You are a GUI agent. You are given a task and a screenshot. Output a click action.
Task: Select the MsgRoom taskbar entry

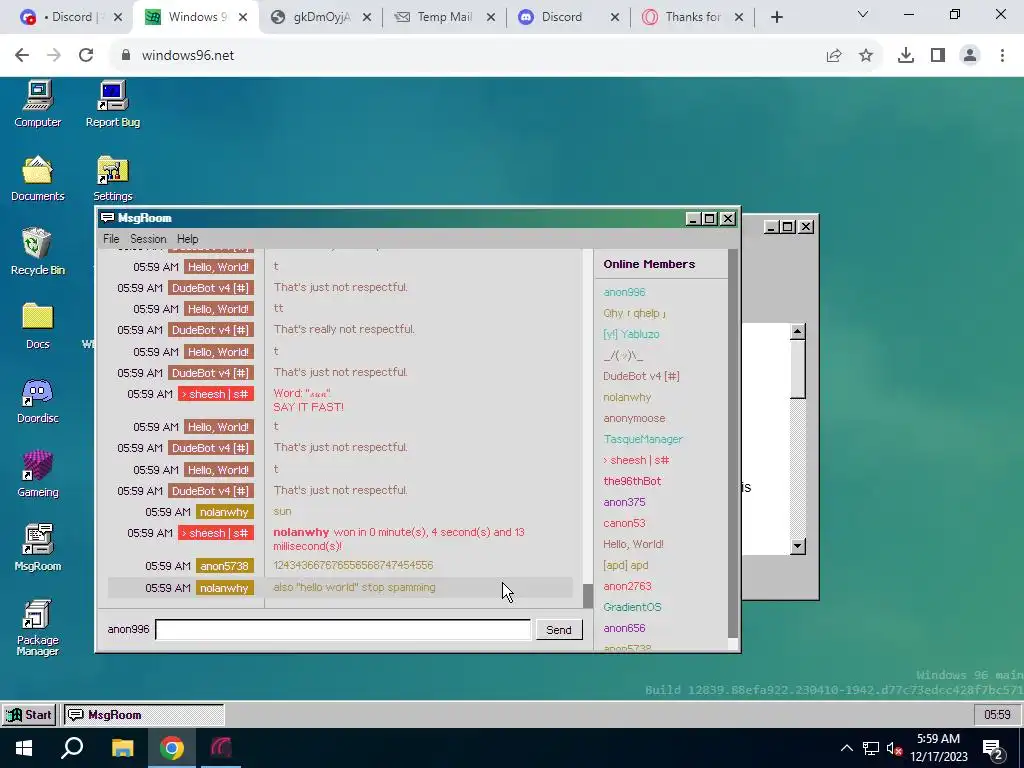144,714
